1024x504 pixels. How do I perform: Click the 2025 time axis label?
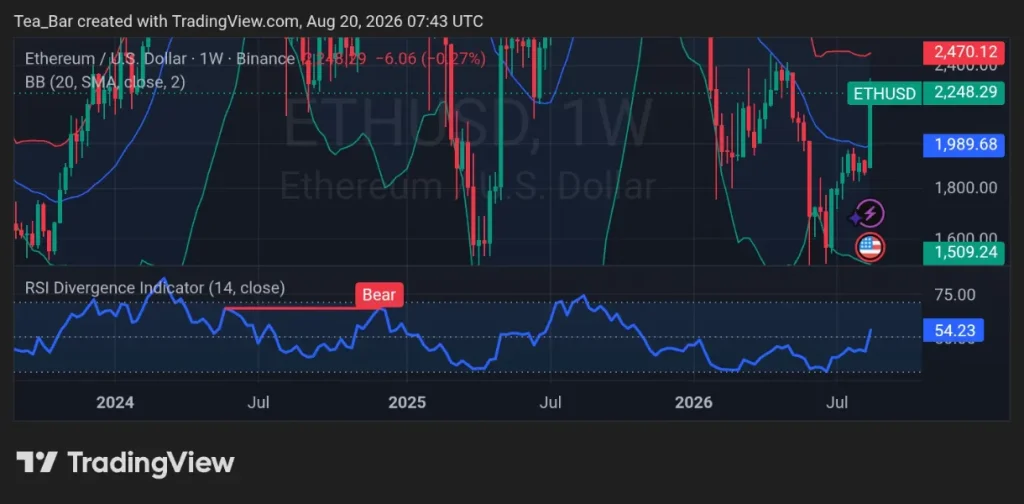(x=407, y=402)
